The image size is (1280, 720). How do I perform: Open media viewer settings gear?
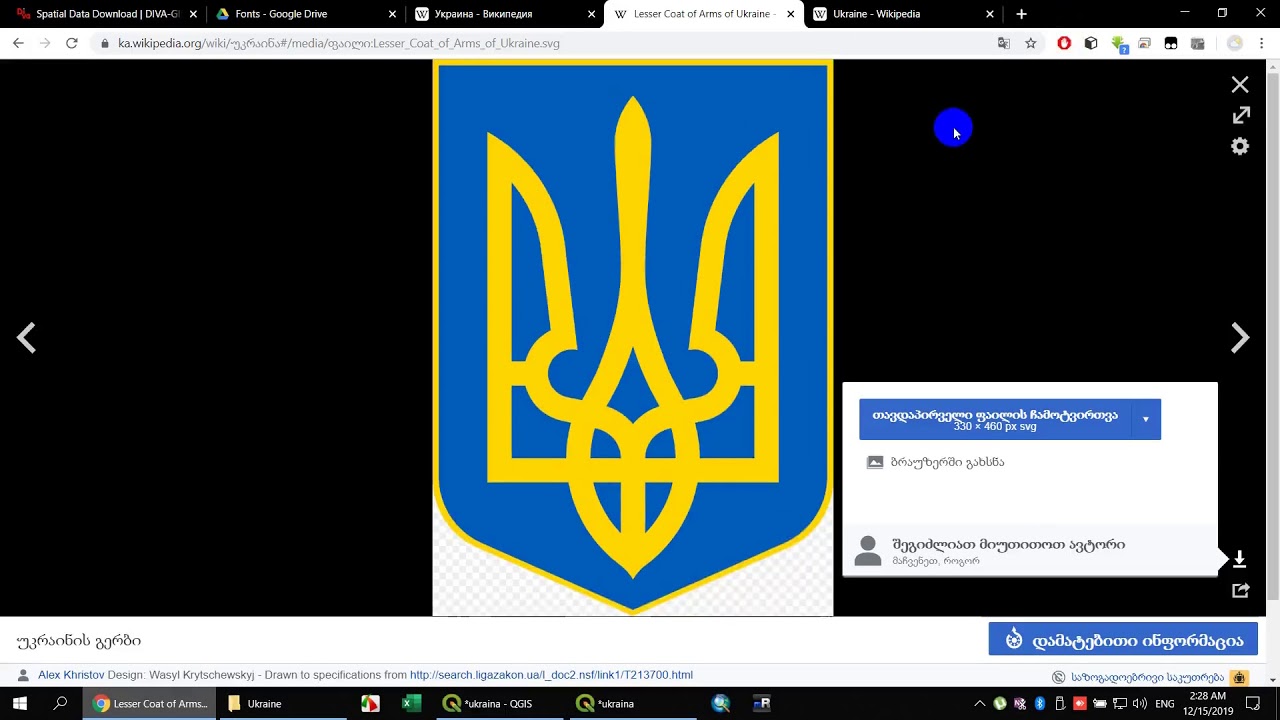click(x=1240, y=146)
